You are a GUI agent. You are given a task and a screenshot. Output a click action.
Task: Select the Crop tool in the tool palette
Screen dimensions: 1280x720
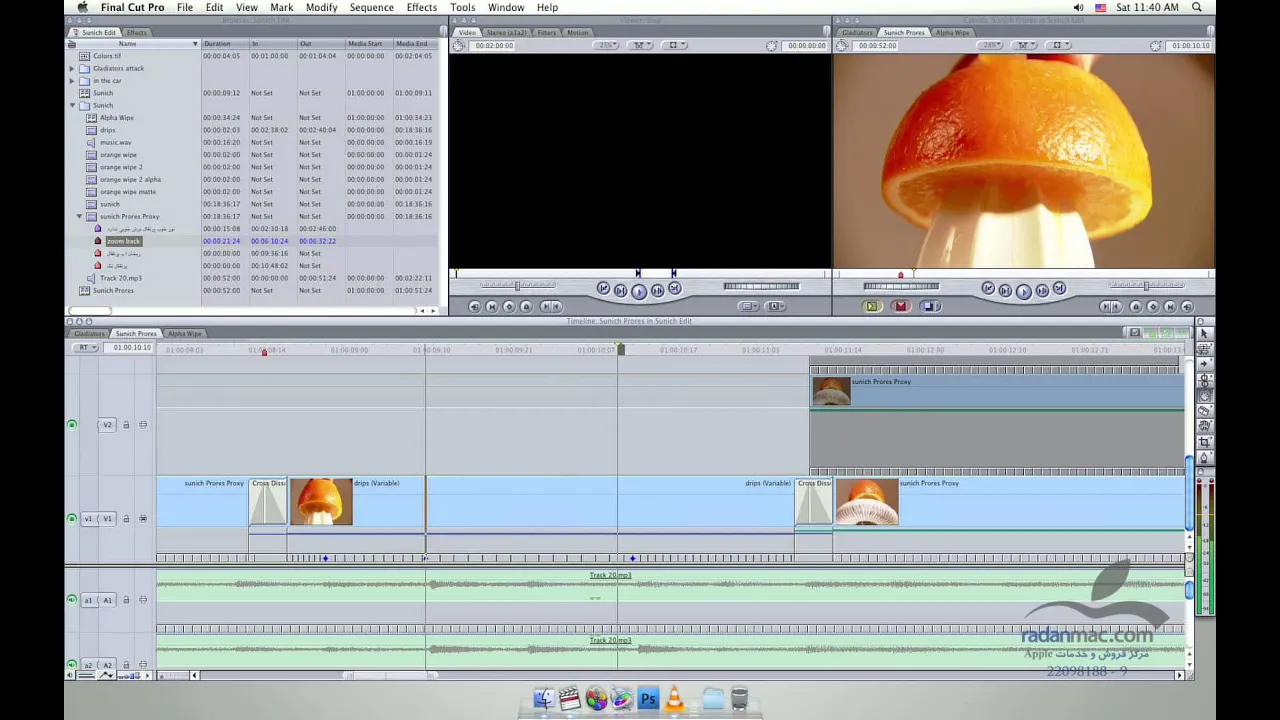click(x=1204, y=441)
